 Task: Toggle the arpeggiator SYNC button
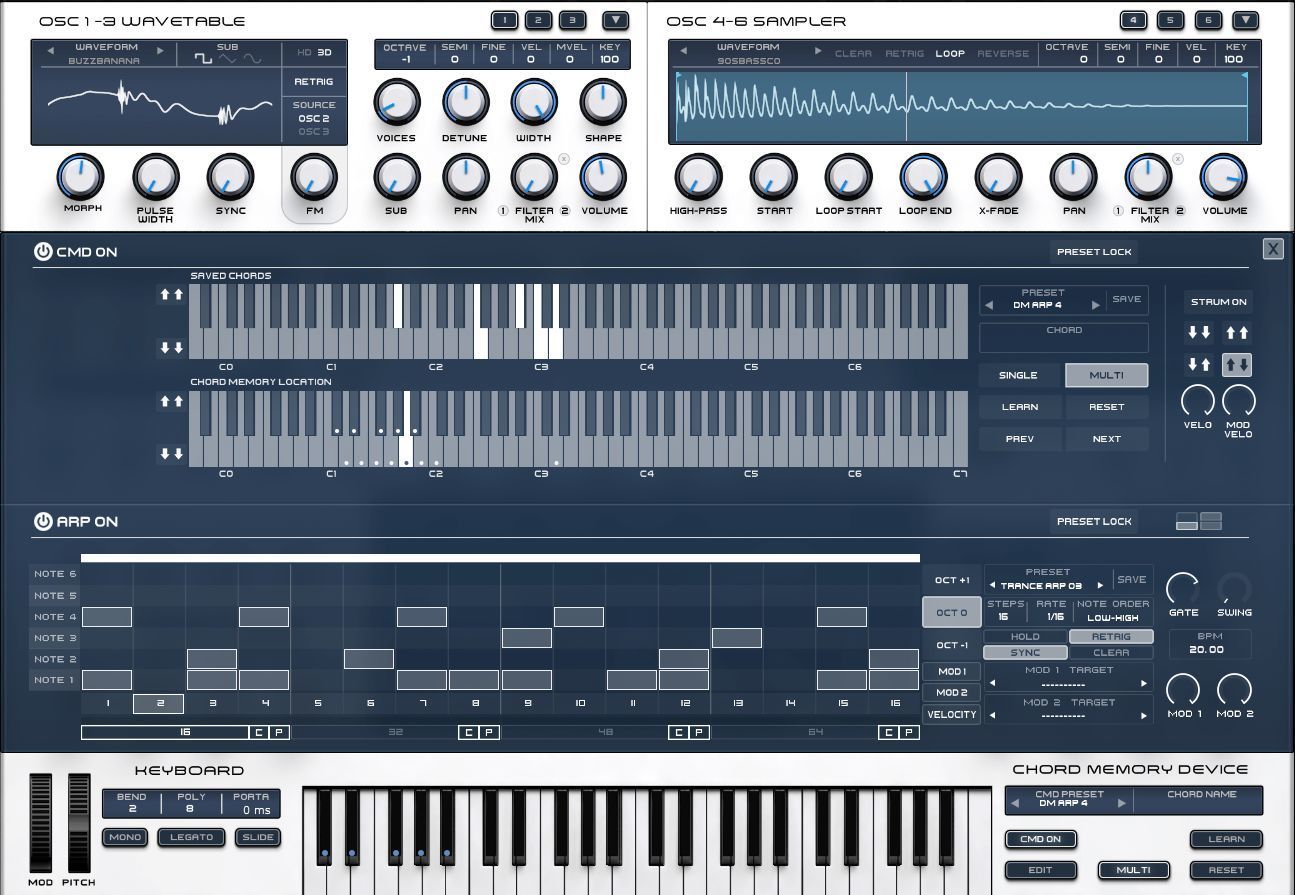pyautogui.click(x=1025, y=653)
